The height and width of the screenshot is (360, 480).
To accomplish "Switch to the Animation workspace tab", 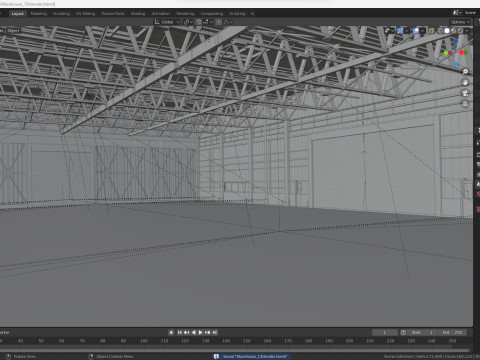I will click(161, 13).
